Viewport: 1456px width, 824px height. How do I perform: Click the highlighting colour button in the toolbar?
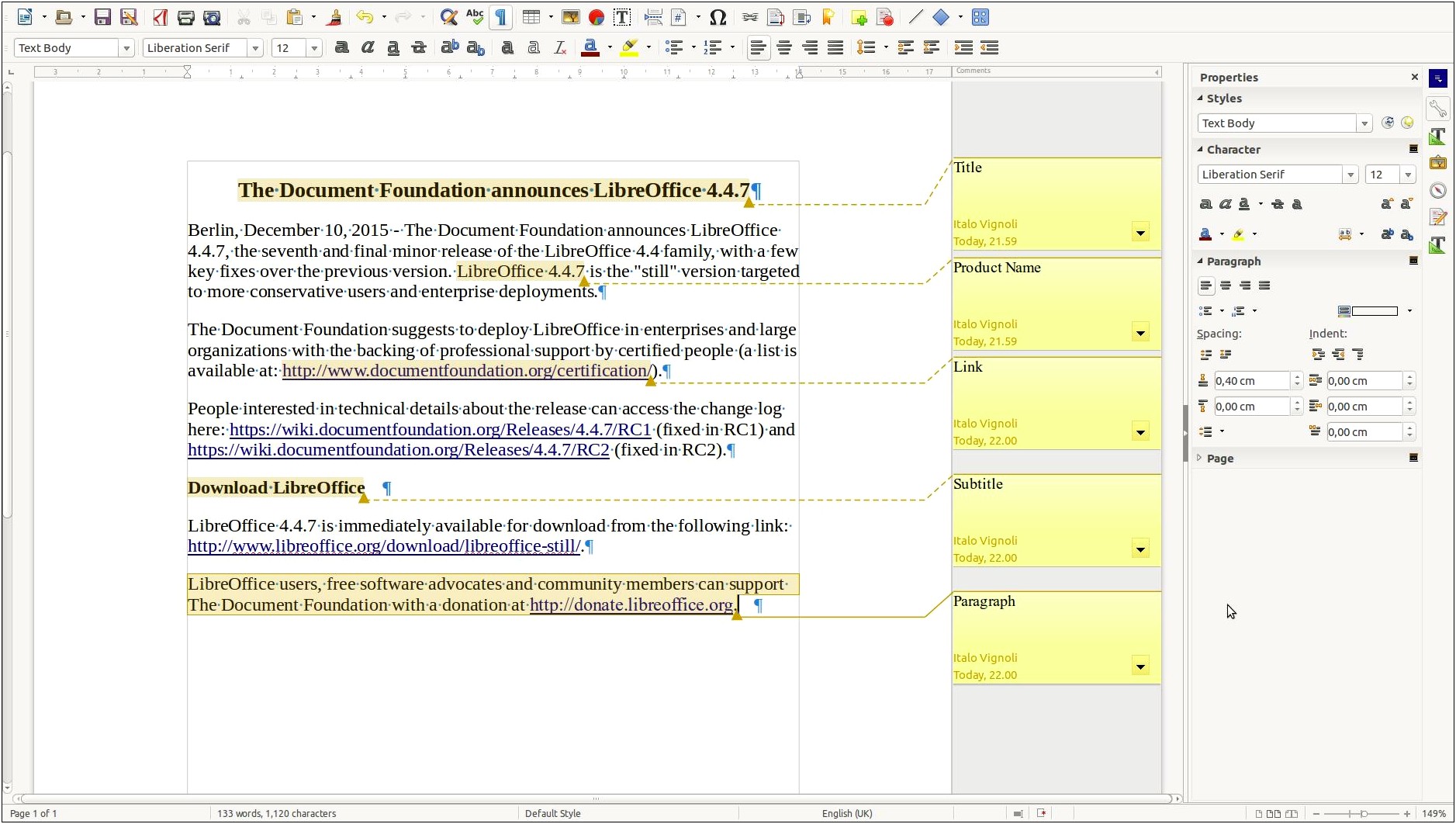pyautogui.click(x=630, y=48)
